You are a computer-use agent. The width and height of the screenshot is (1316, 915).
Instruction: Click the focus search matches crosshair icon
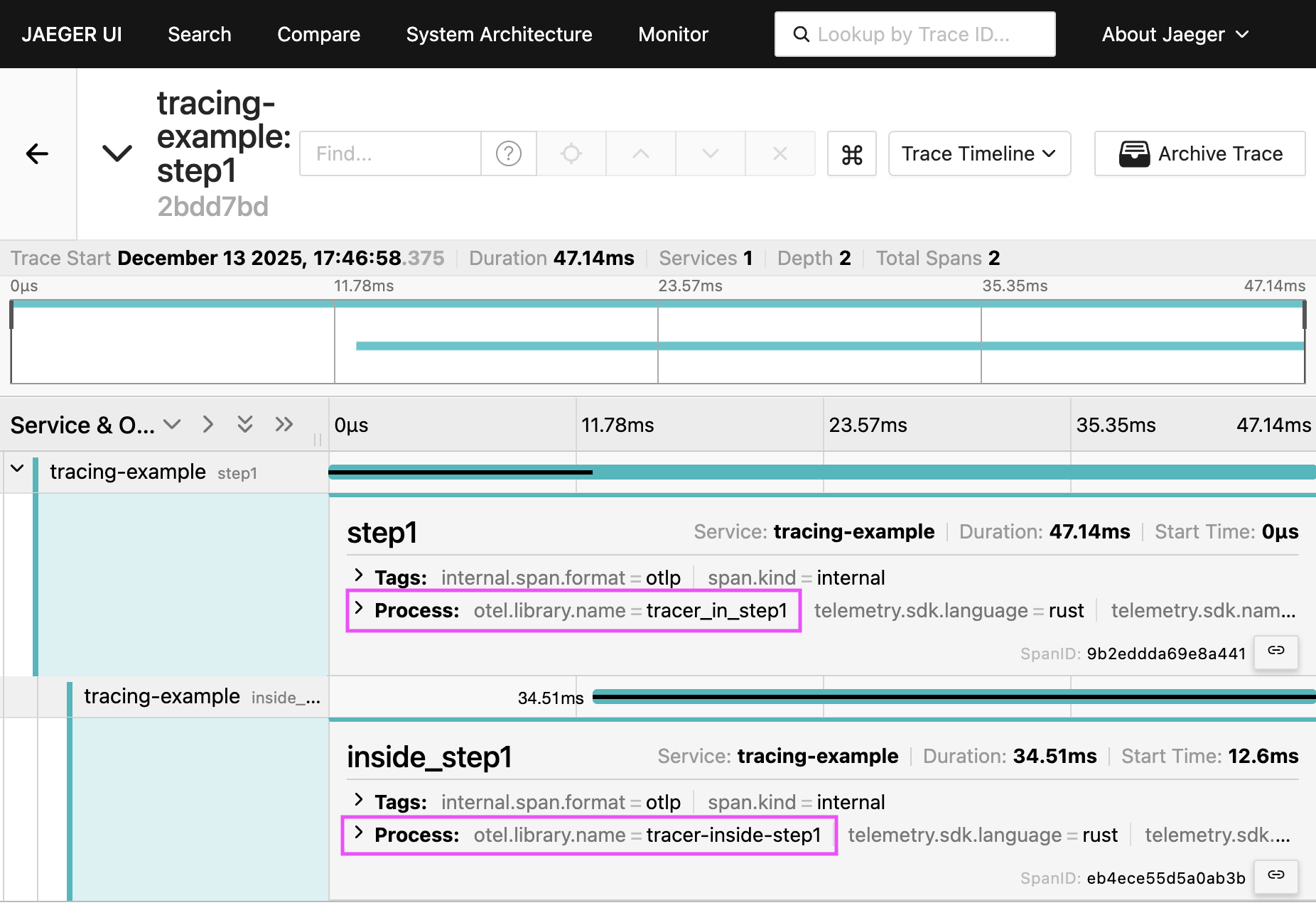tap(571, 153)
